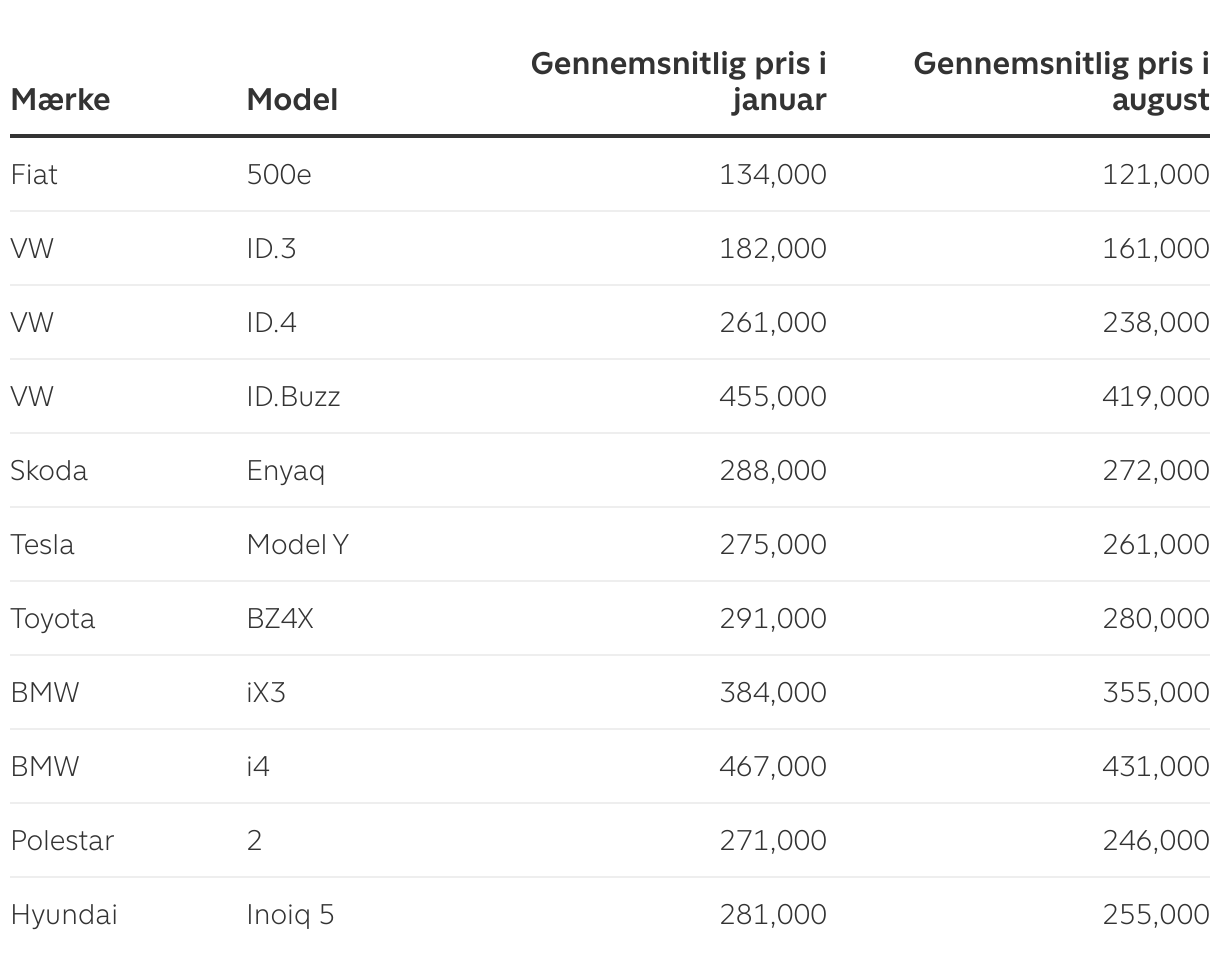Screen dimensions: 1220x960
Task: Click the BZ4X model cell
Action: click(280, 619)
